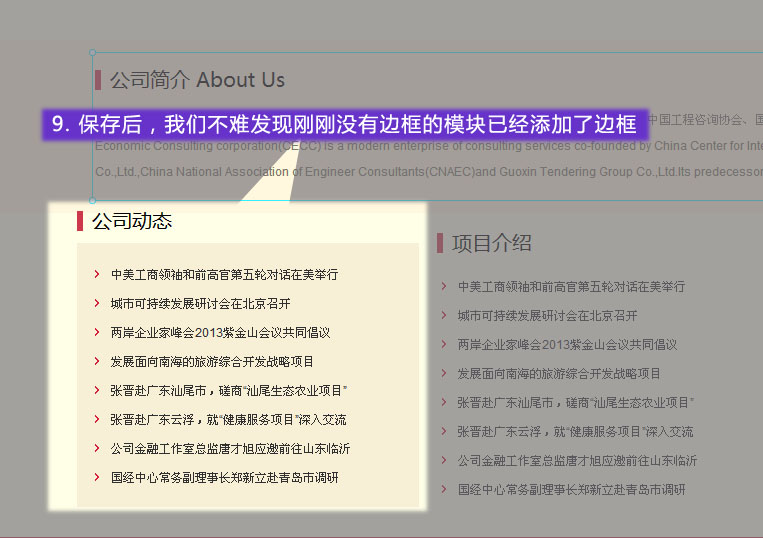Screen dimensions: 763x538
Task: Click the 项目介绍 section heading
Action: [491, 243]
